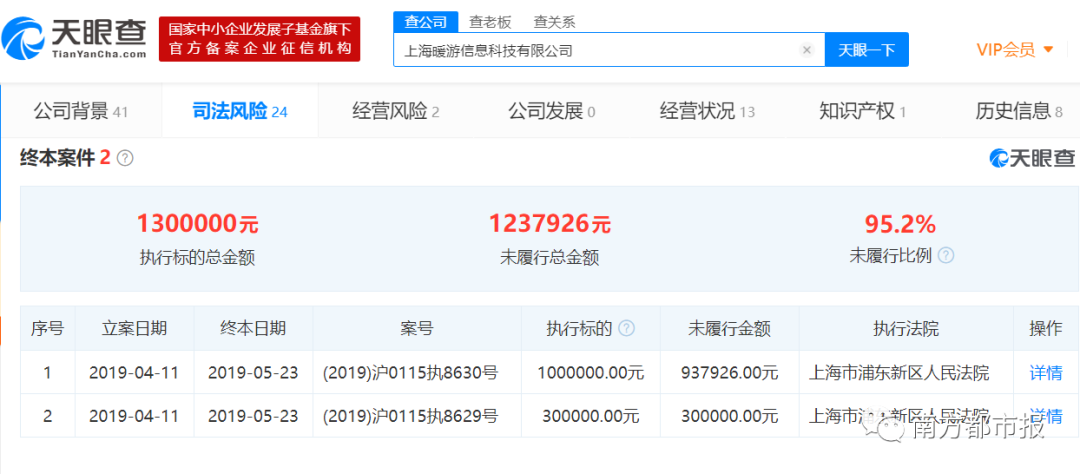The height and width of the screenshot is (474, 1080).
Task: Click the 案号 column header
Action: (x=417, y=329)
